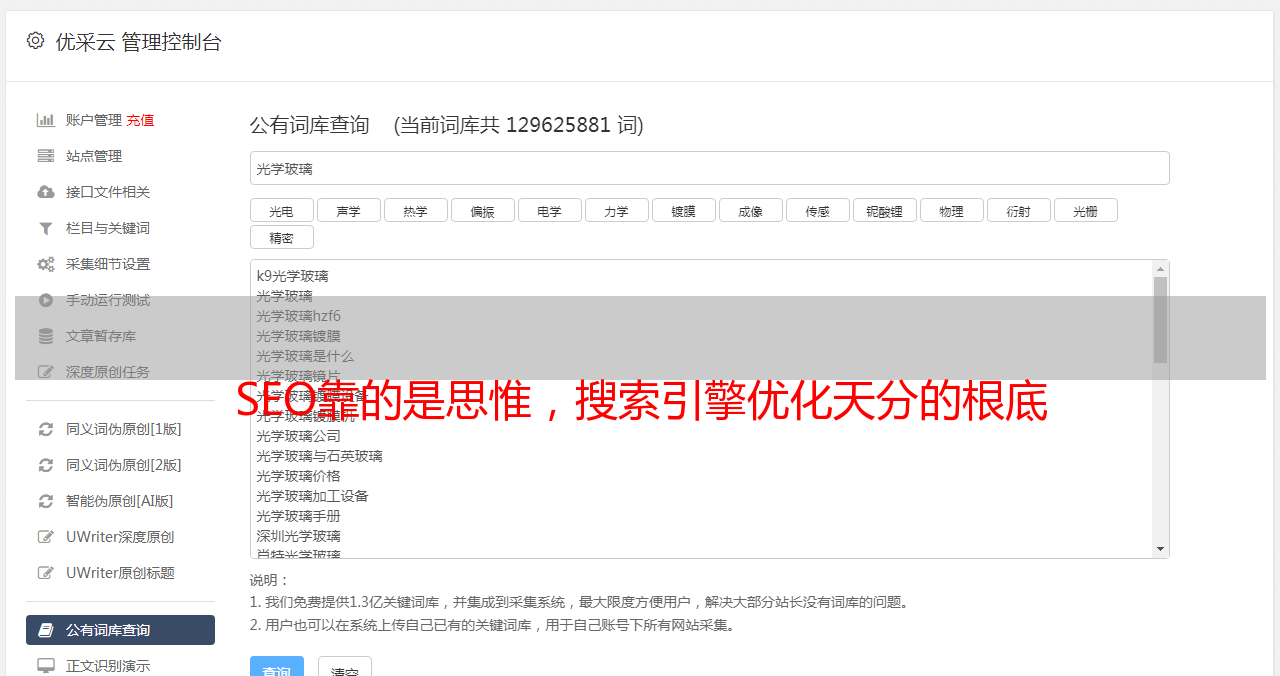Screen dimensions: 1280x676
Task: Click the result '光学玻璃是什么'
Action: click(x=305, y=356)
